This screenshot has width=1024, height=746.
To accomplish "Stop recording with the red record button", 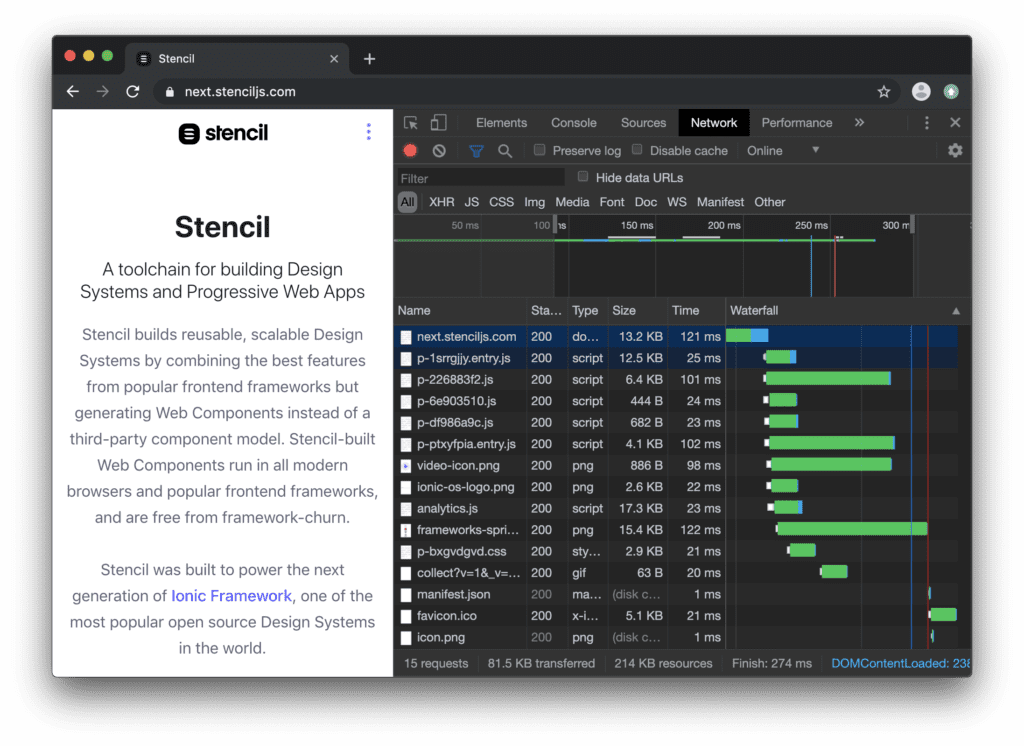I will [x=410, y=151].
